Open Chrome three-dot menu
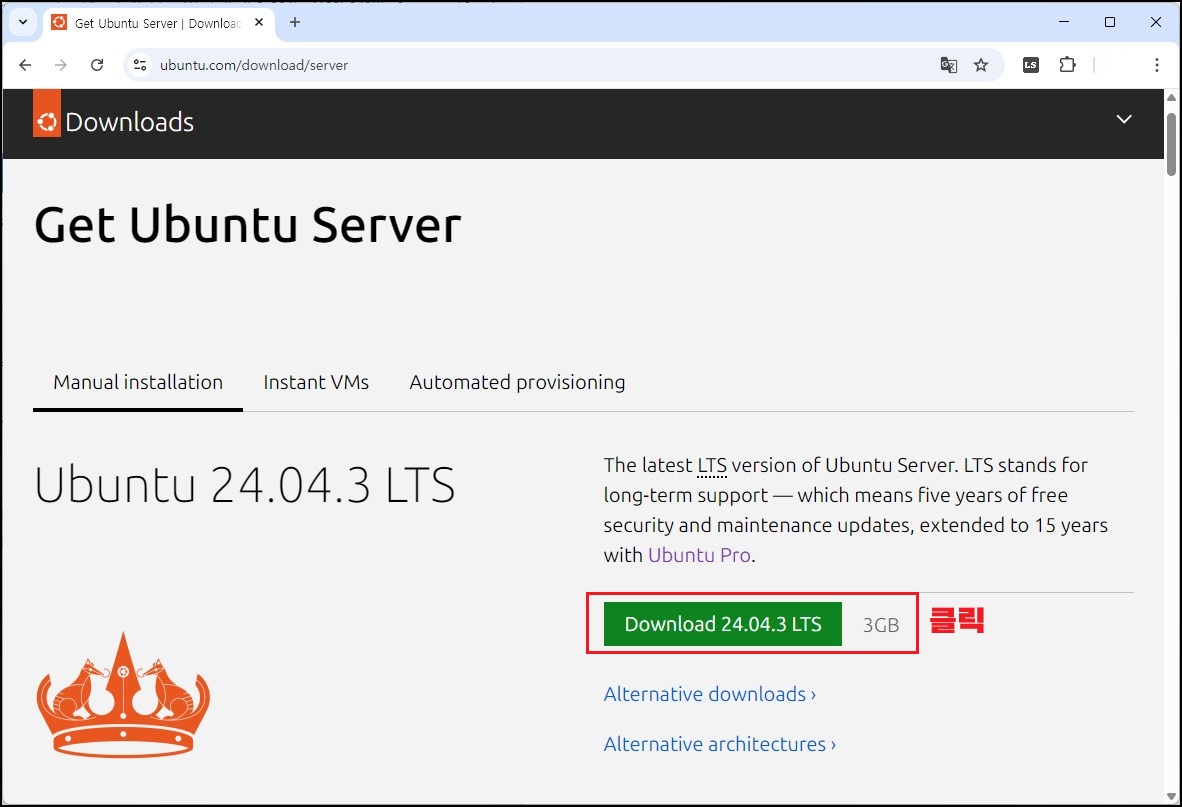Image resolution: width=1182 pixels, height=807 pixels. coord(1156,65)
